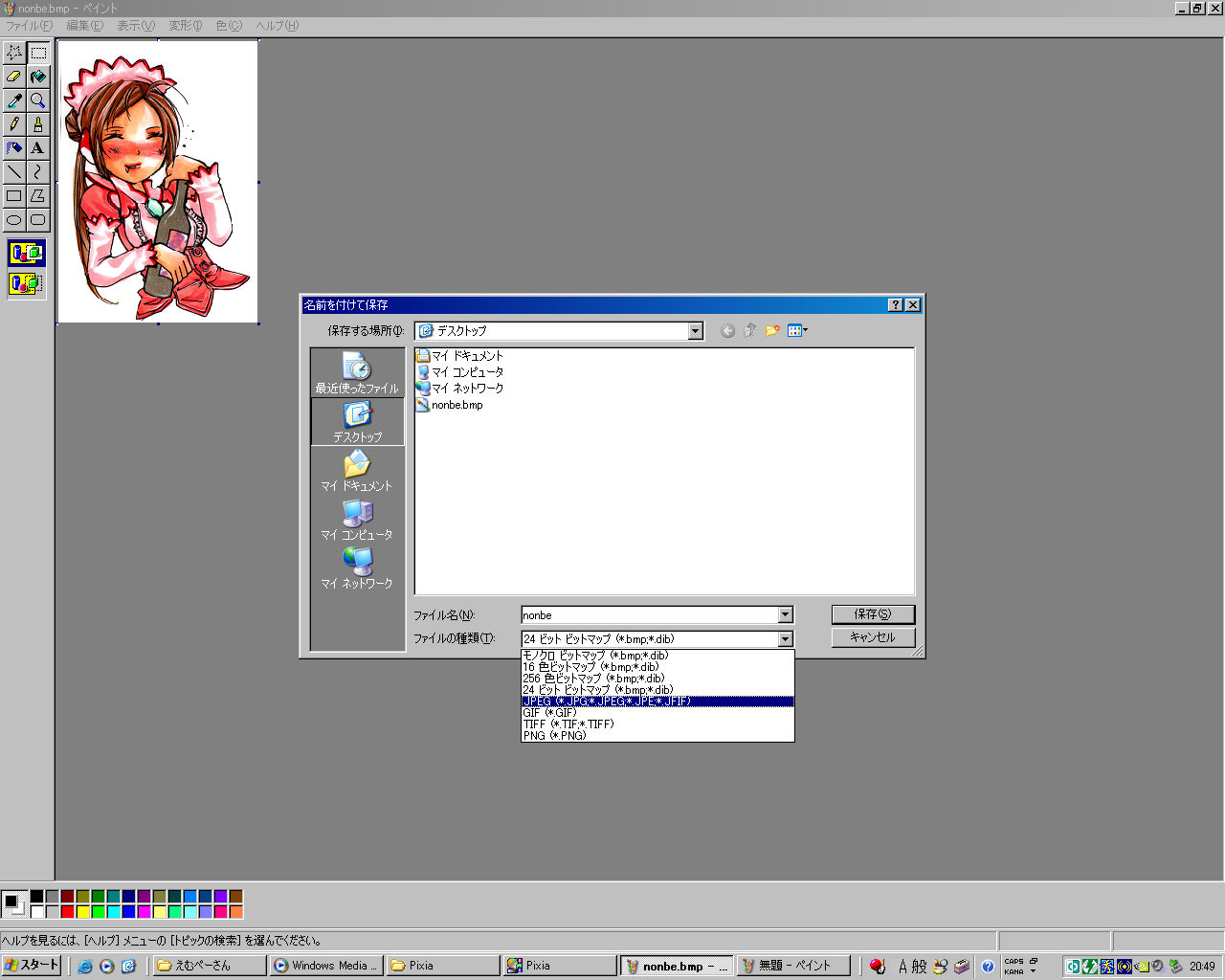Open the Colors menu (色)
Viewport: 1225px width, 980px height.
(x=229, y=26)
